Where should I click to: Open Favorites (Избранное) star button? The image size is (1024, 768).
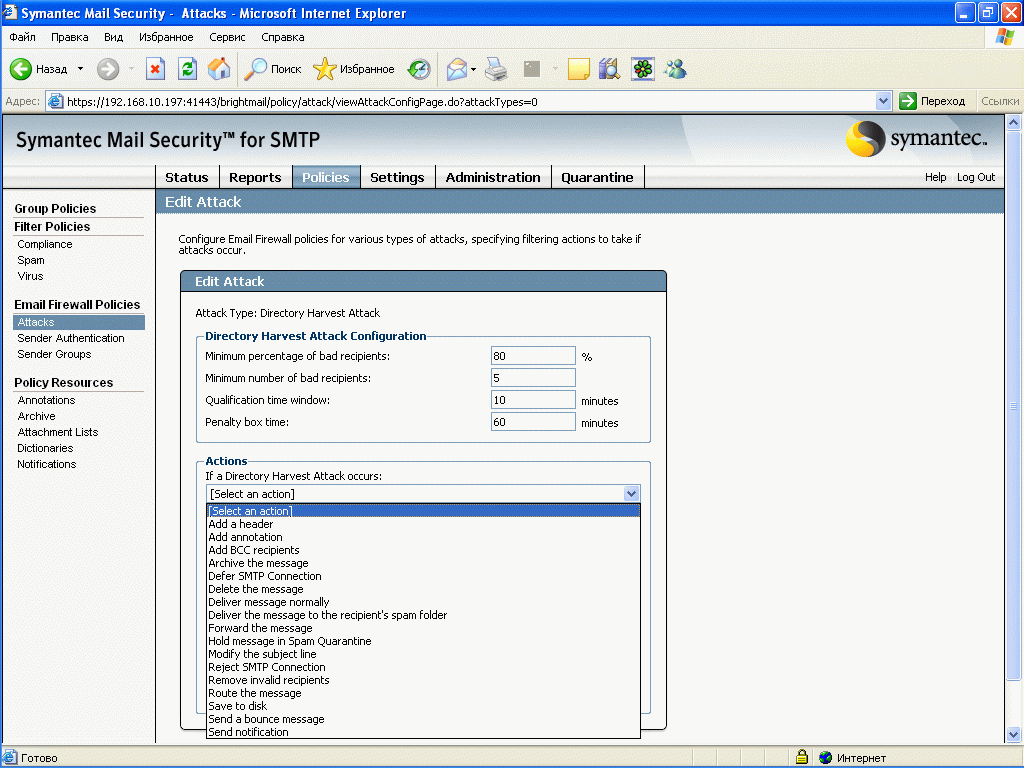pos(353,69)
